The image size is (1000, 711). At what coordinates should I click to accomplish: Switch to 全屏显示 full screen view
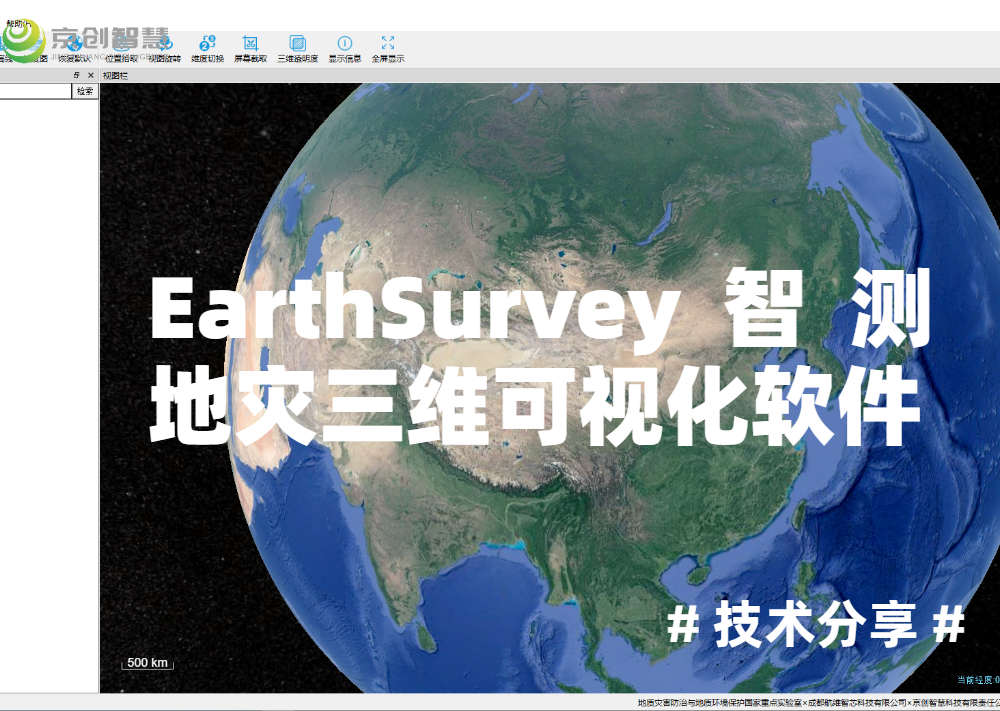(x=388, y=50)
